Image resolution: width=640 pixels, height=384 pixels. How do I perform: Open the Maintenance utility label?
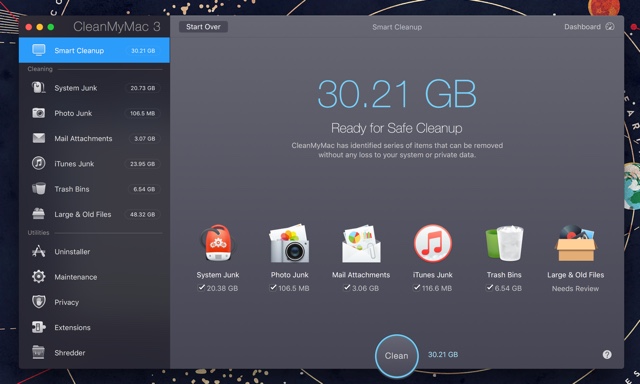pos(76,277)
